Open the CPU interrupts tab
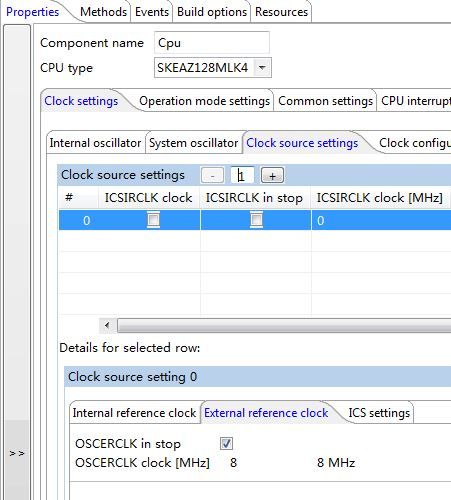Viewport: 451px width, 500px height. click(x=415, y=101)
